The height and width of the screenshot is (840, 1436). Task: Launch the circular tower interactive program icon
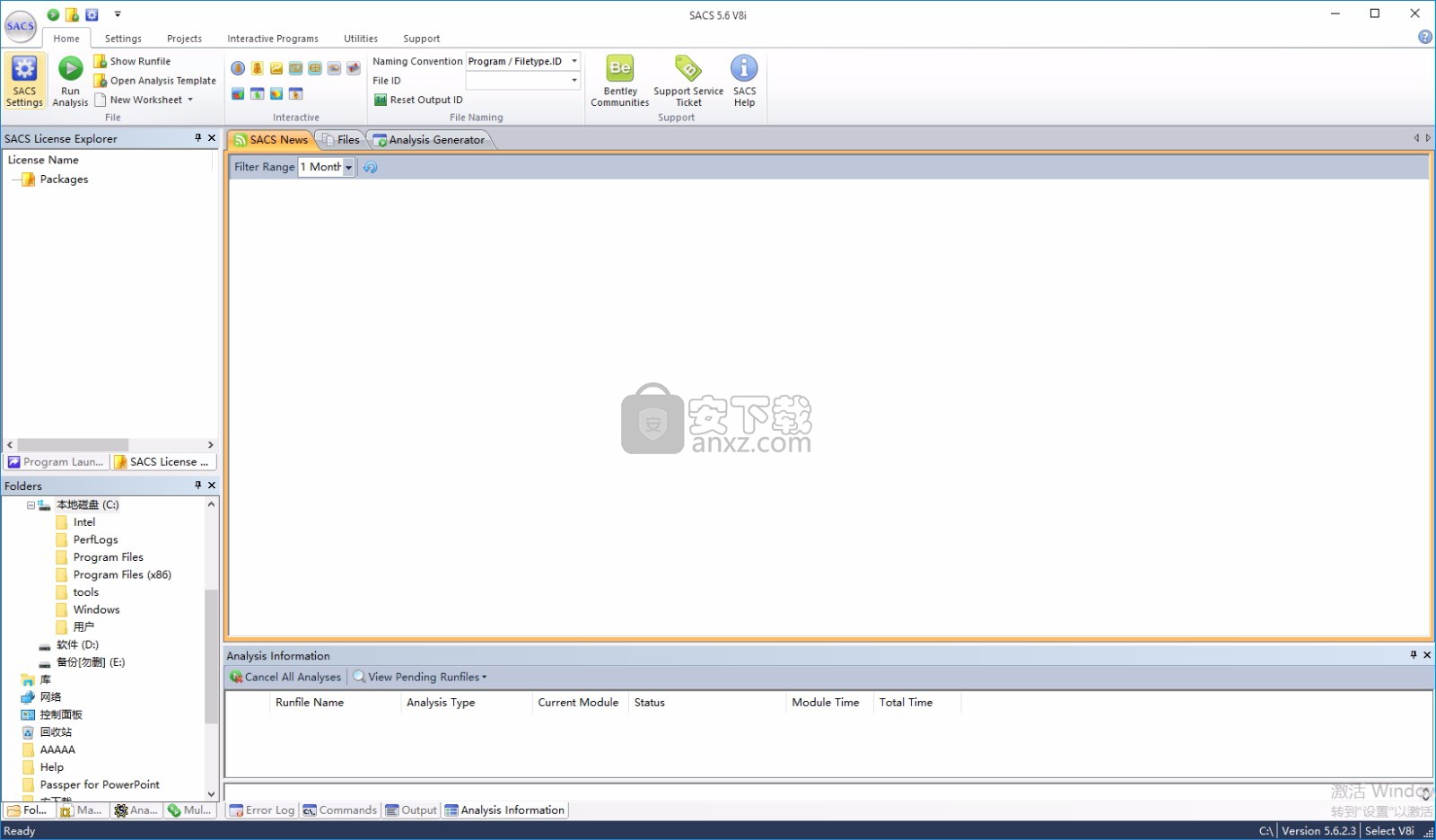tap(238, 68)
